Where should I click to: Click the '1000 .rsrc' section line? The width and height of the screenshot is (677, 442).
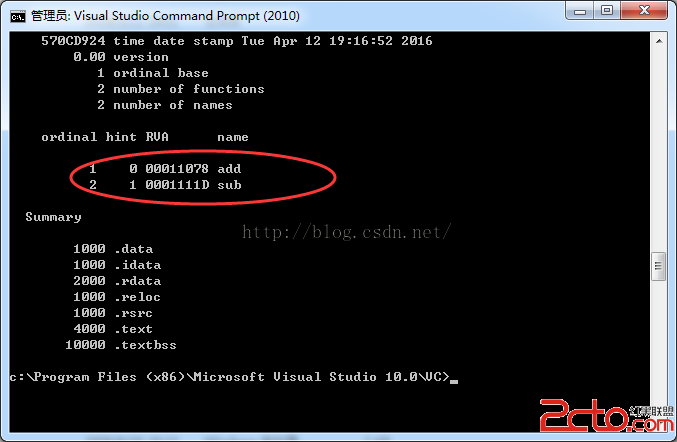coord(113,313)
